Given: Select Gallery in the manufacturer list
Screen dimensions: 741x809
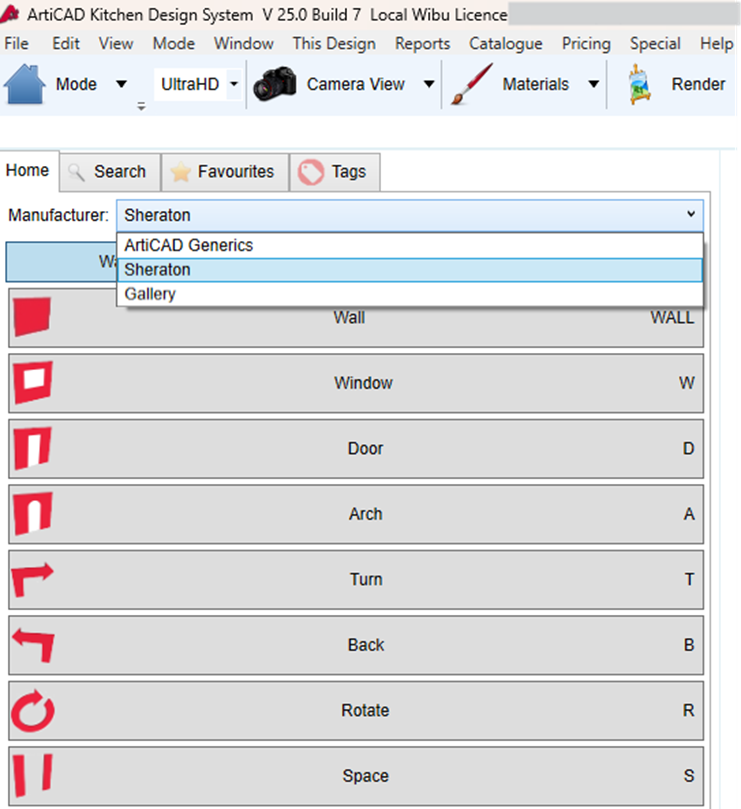Looking at the screenshot, I should [150, 294].
